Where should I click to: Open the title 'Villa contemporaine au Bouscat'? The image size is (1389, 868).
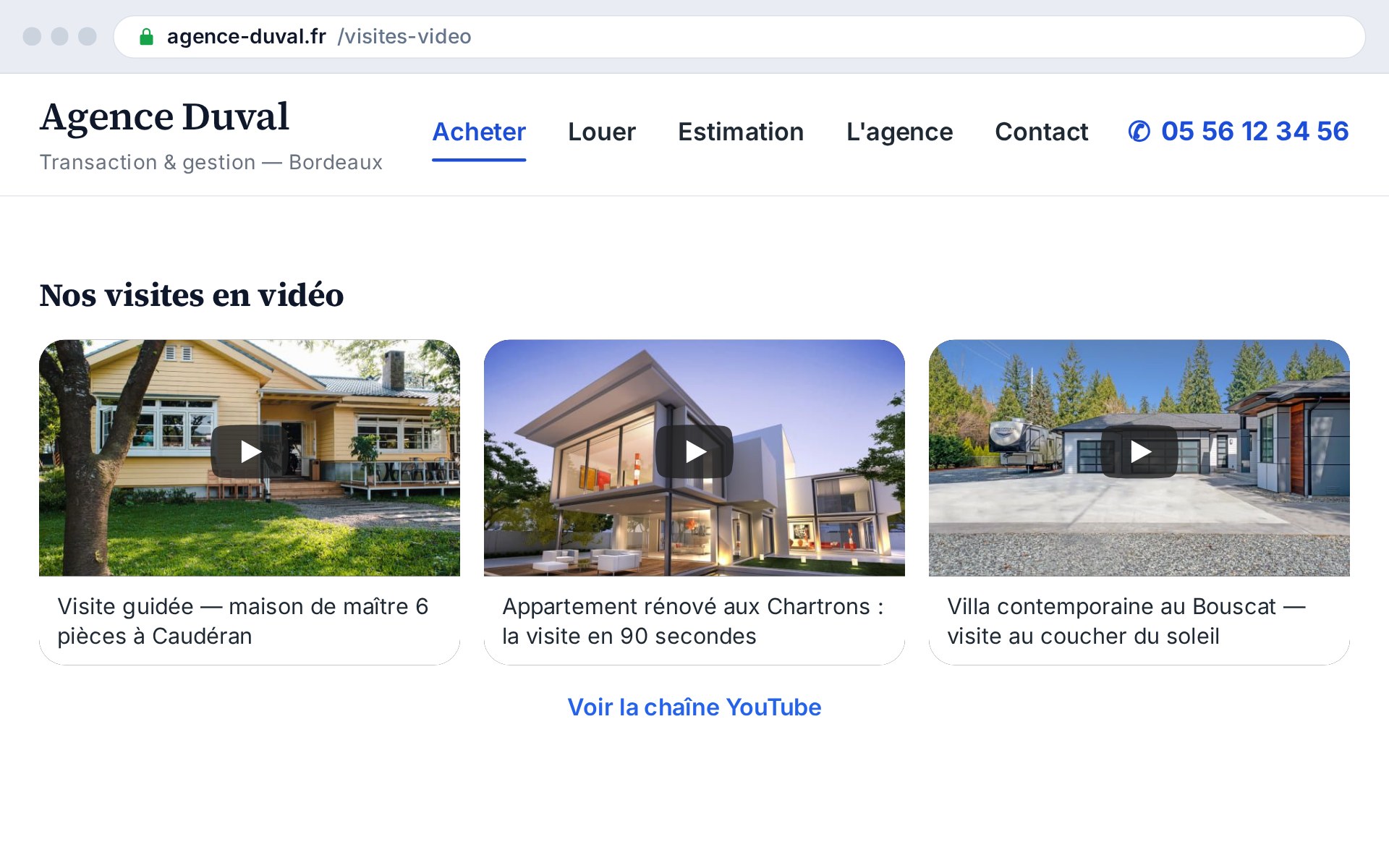(1126, 621)
